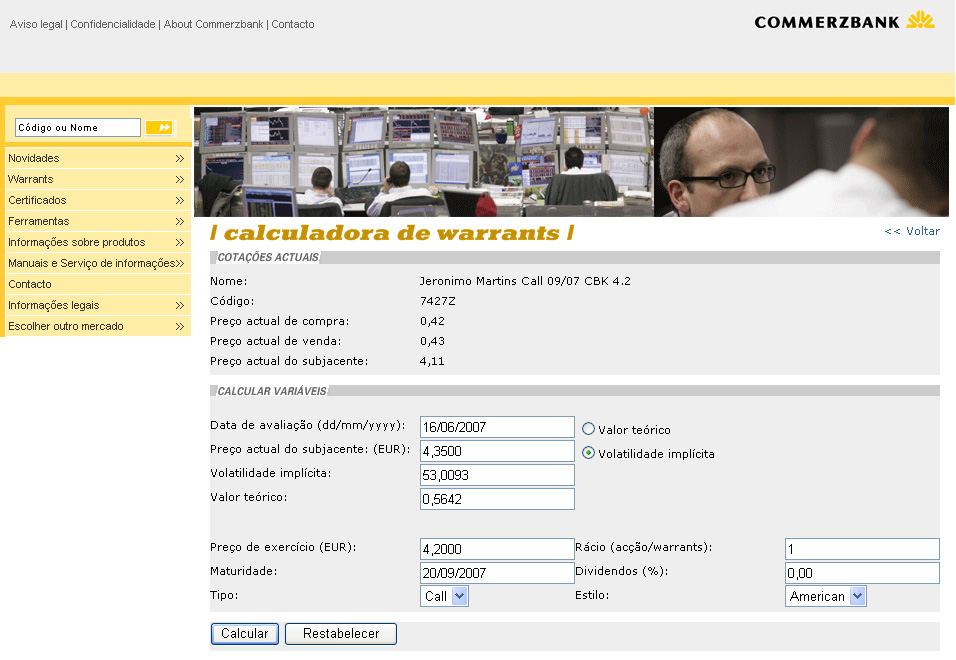Focus the Preço actual do subjacente field
Screen dimensions: 956x660
pos(497,451)
